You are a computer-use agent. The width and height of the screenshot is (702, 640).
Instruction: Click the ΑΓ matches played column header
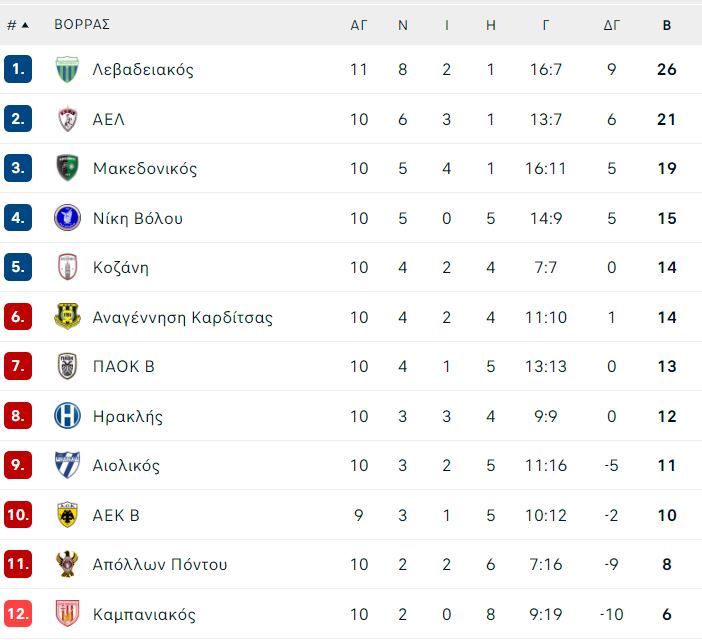point(359,25)
